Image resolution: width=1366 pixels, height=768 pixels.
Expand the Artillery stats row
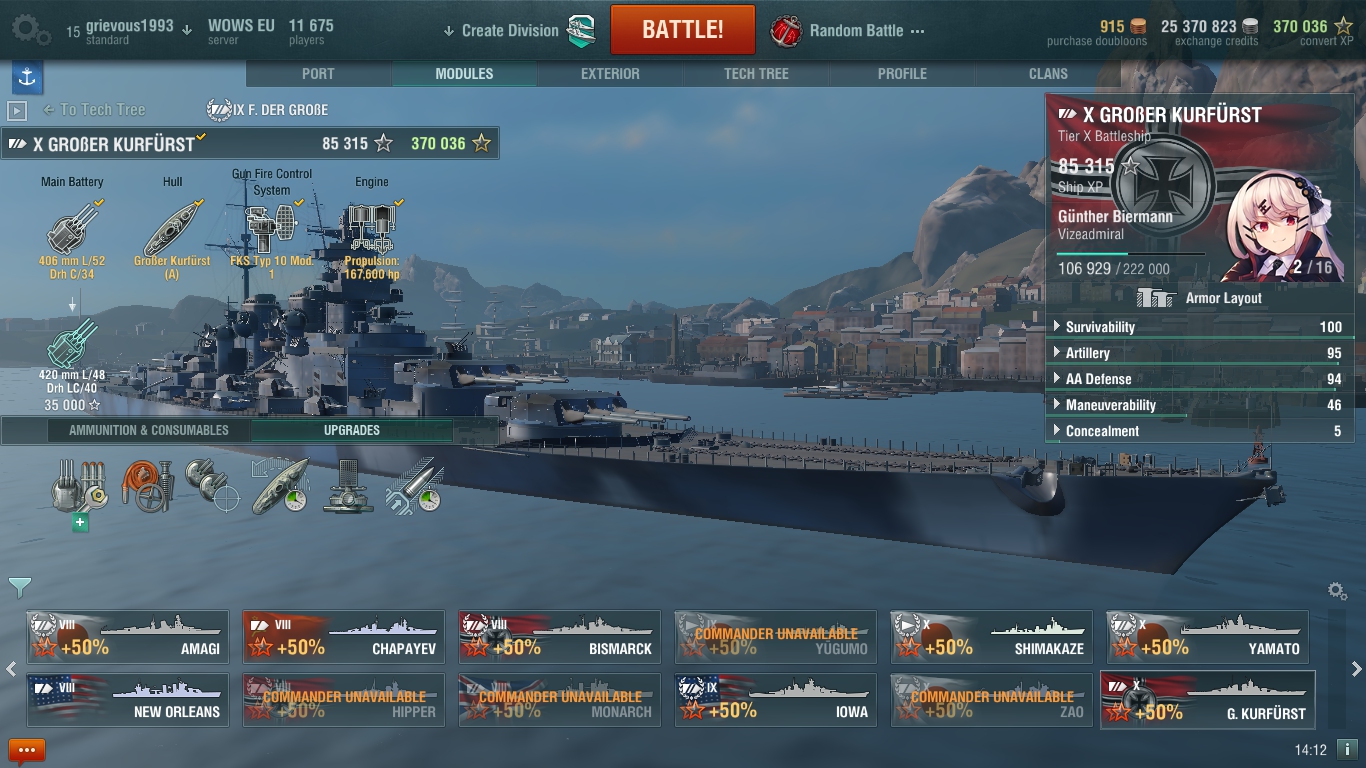1200,353
